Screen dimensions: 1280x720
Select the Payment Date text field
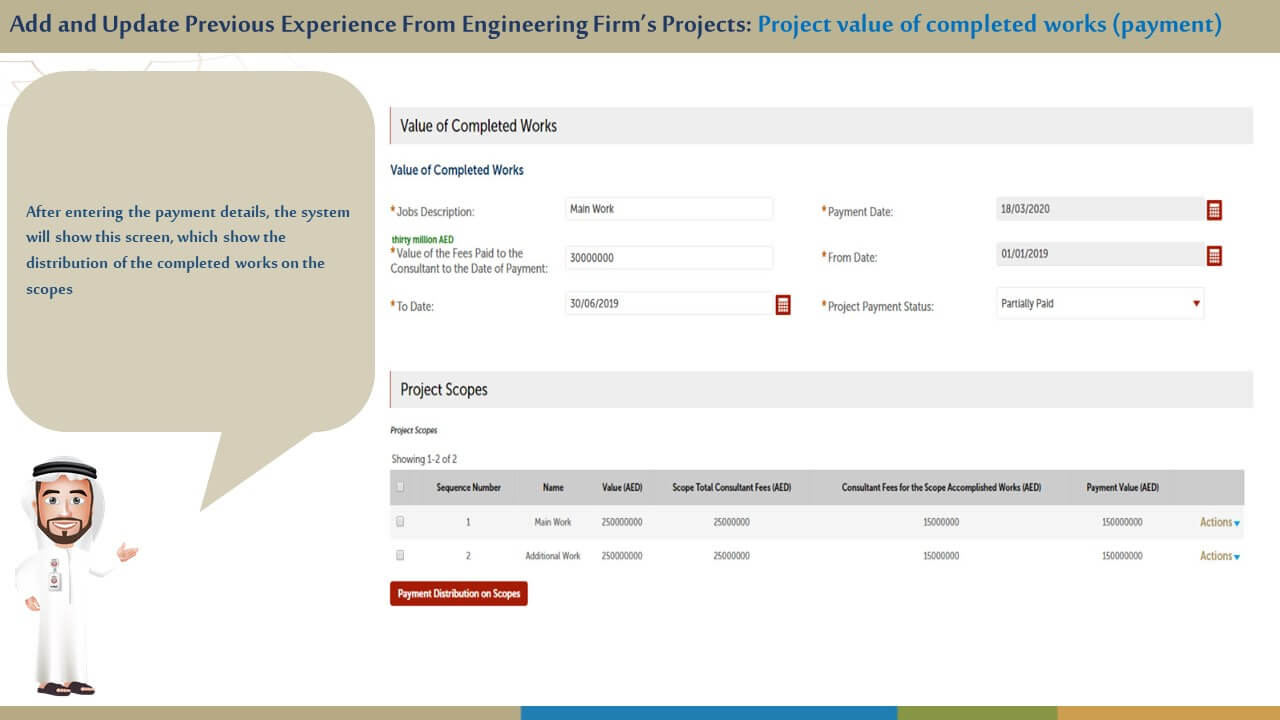[1098, 209]
